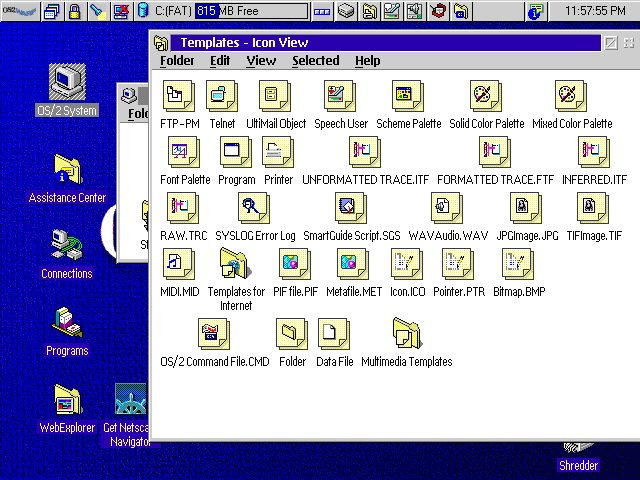The width and height of the screenshot is (640, 480).
Task: Select the Speech User template
Action: (340, 96)
